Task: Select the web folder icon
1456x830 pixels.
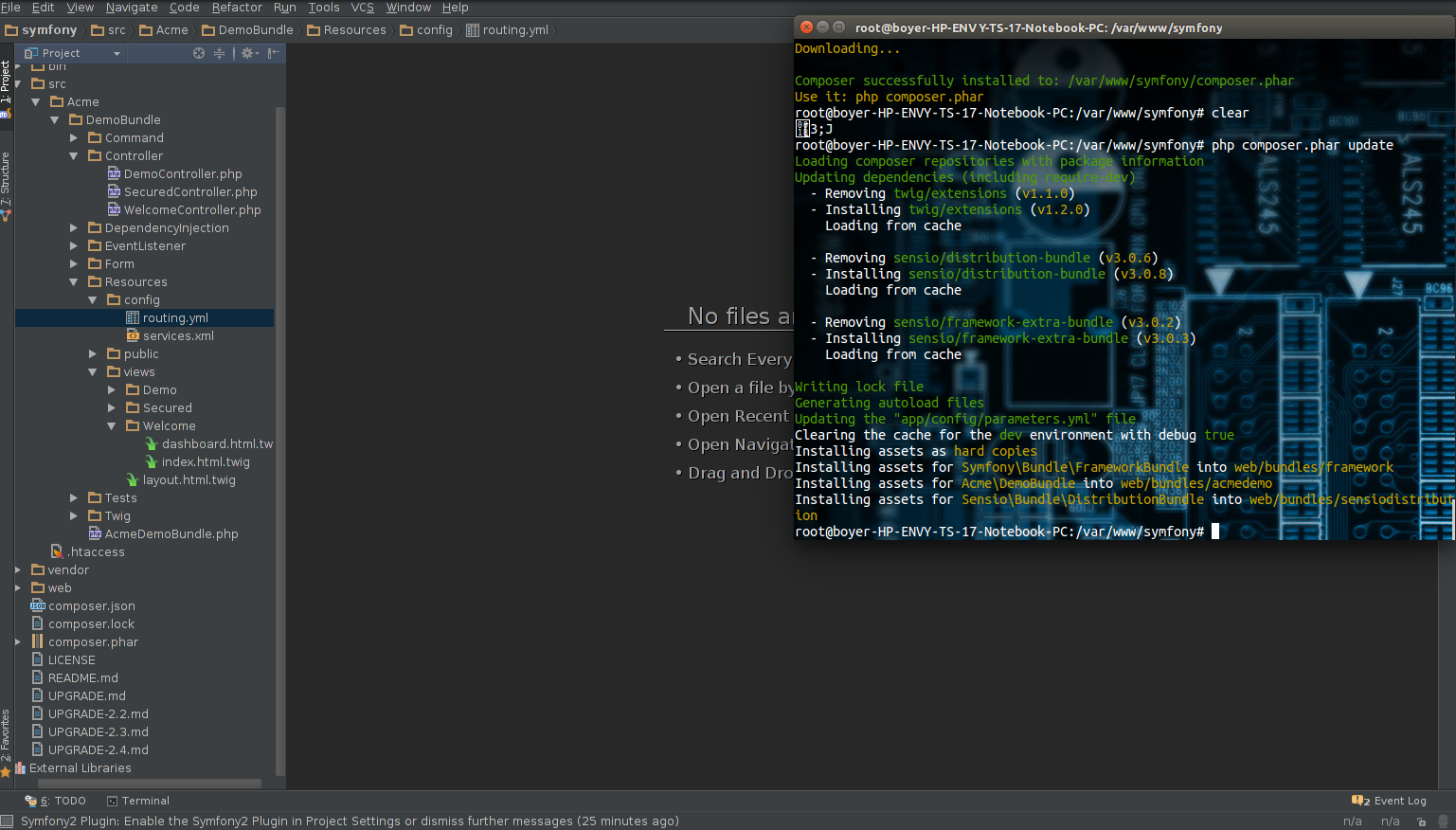Action: tap(38, 588)
